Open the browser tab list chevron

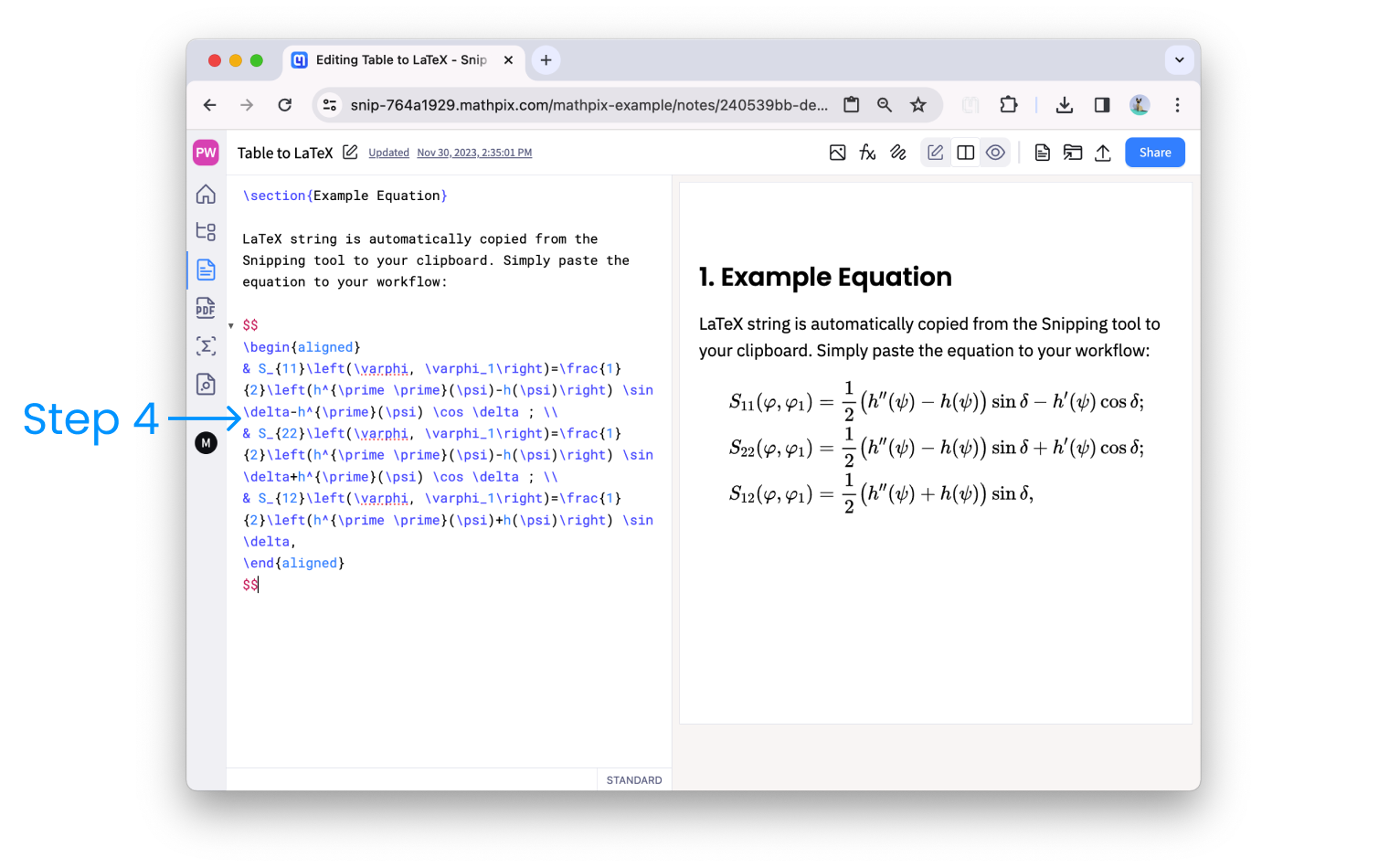tap(1180, 60)
